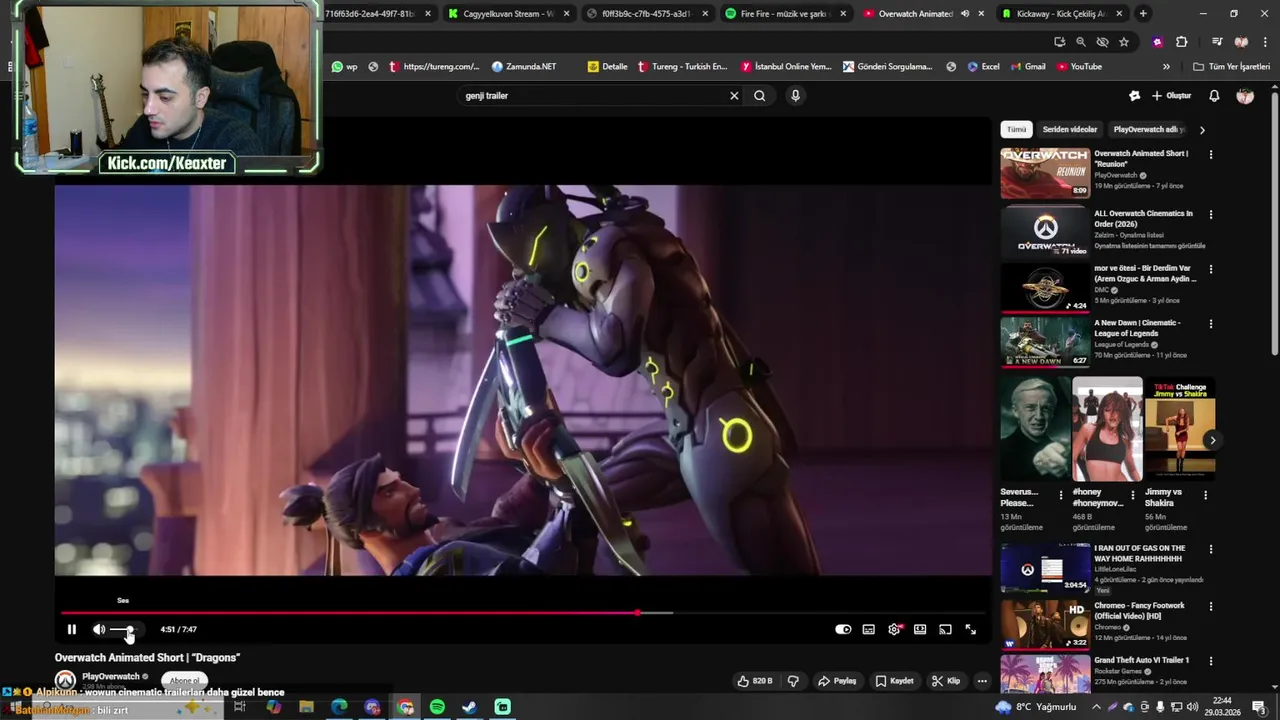Click the YouTube search magnifier button
1280x720 pixels.
[x=760, y=96]
